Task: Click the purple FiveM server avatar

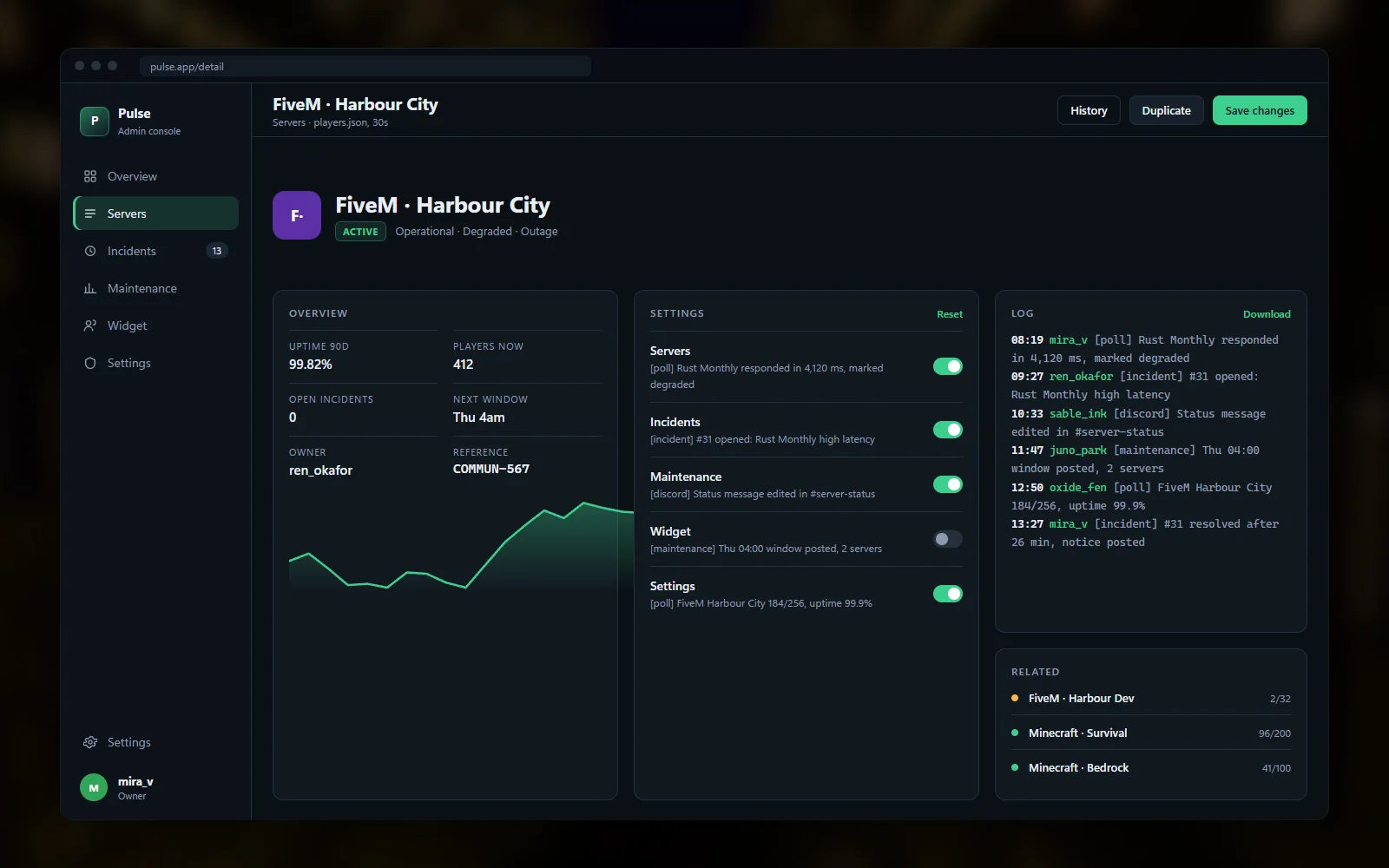Action: [297, 215]
